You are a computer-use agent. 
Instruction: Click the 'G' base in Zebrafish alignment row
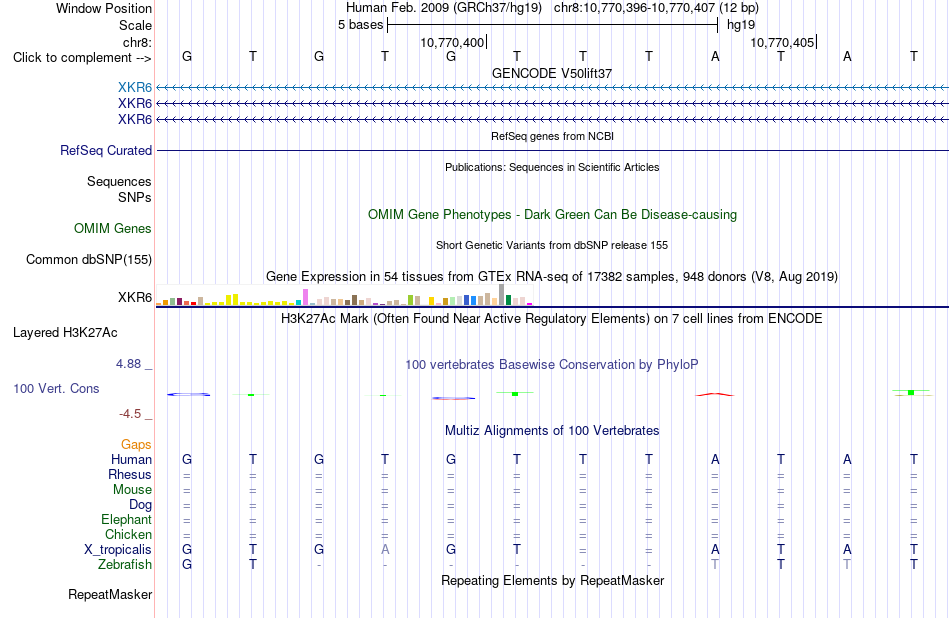(187, 564)
